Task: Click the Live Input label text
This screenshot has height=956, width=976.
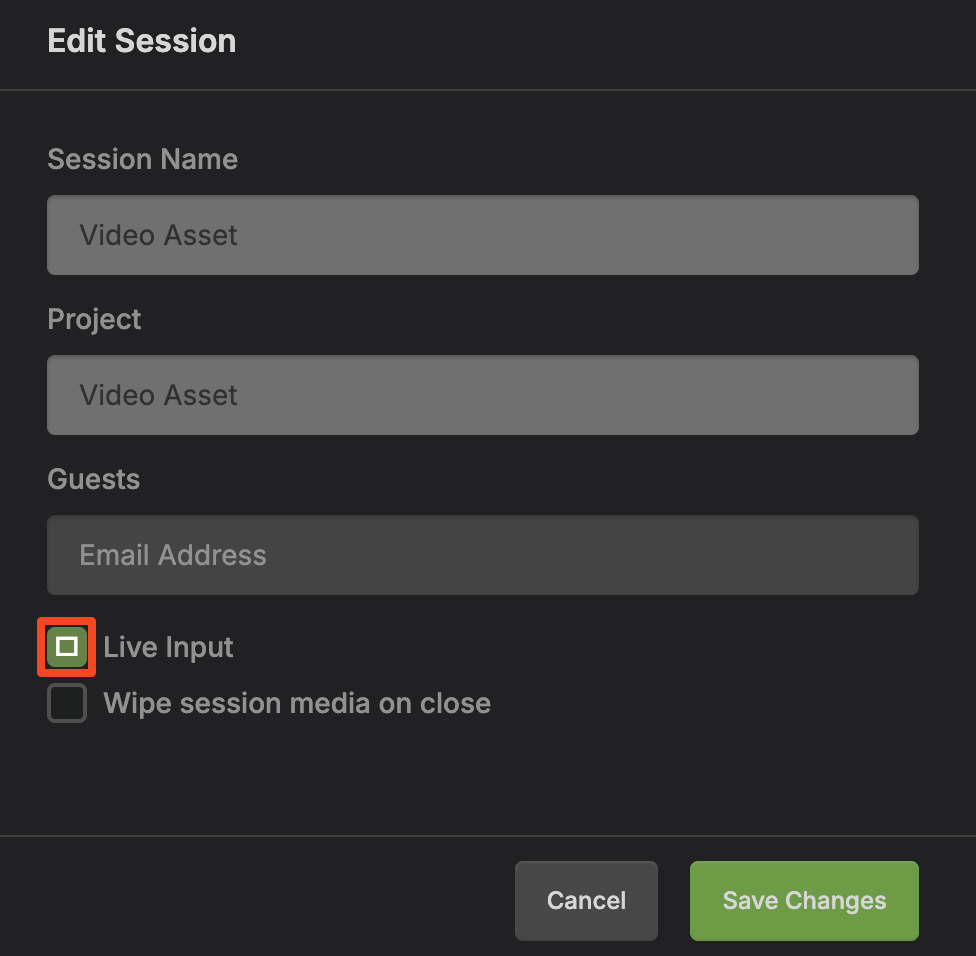Action: coord(168,647)
